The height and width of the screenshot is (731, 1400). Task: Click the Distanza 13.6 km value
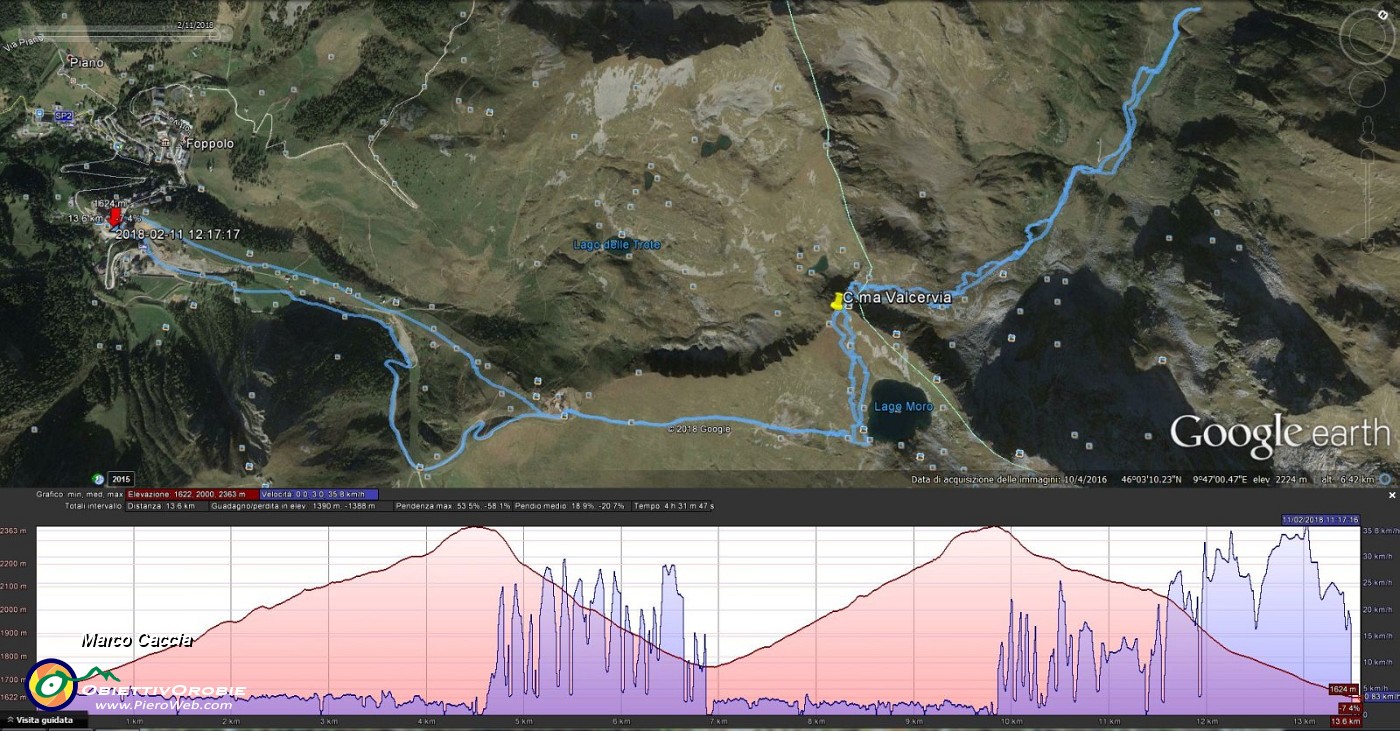[167, 506]
